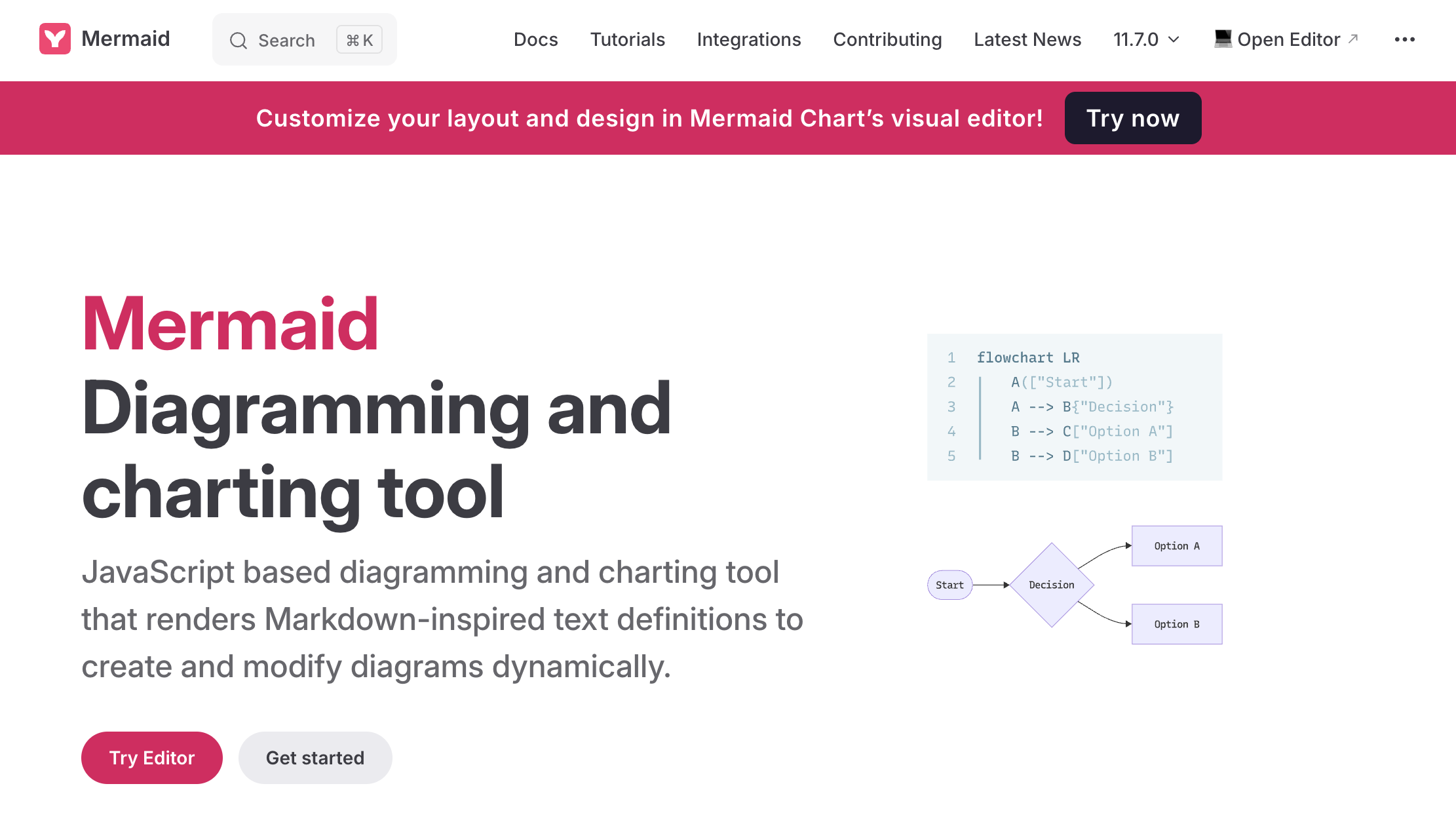Click the code line 'A --> B{"Decision"}'
1456x826 pixels.
pos(1092,406)
